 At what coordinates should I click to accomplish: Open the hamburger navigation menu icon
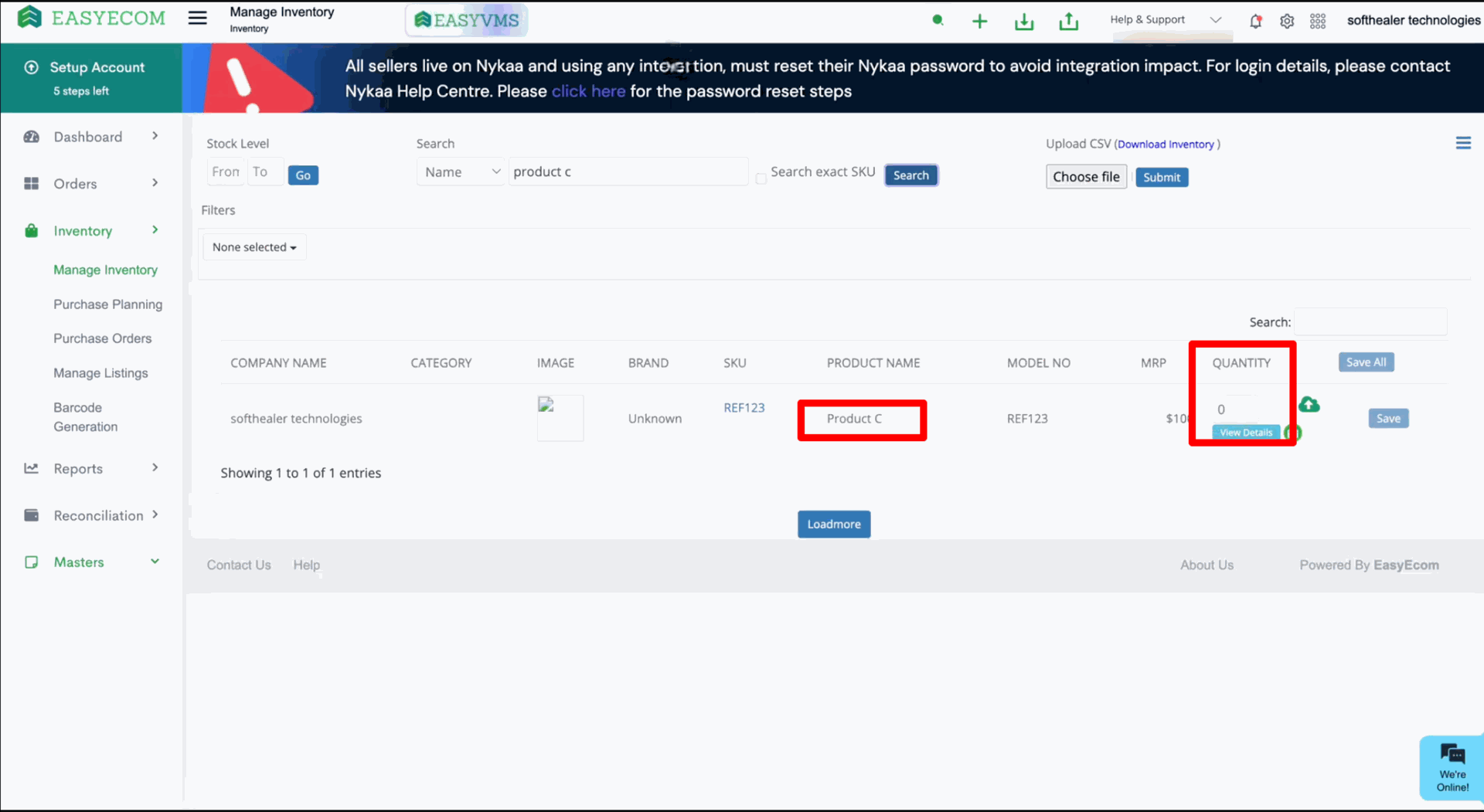coord(197,18)
